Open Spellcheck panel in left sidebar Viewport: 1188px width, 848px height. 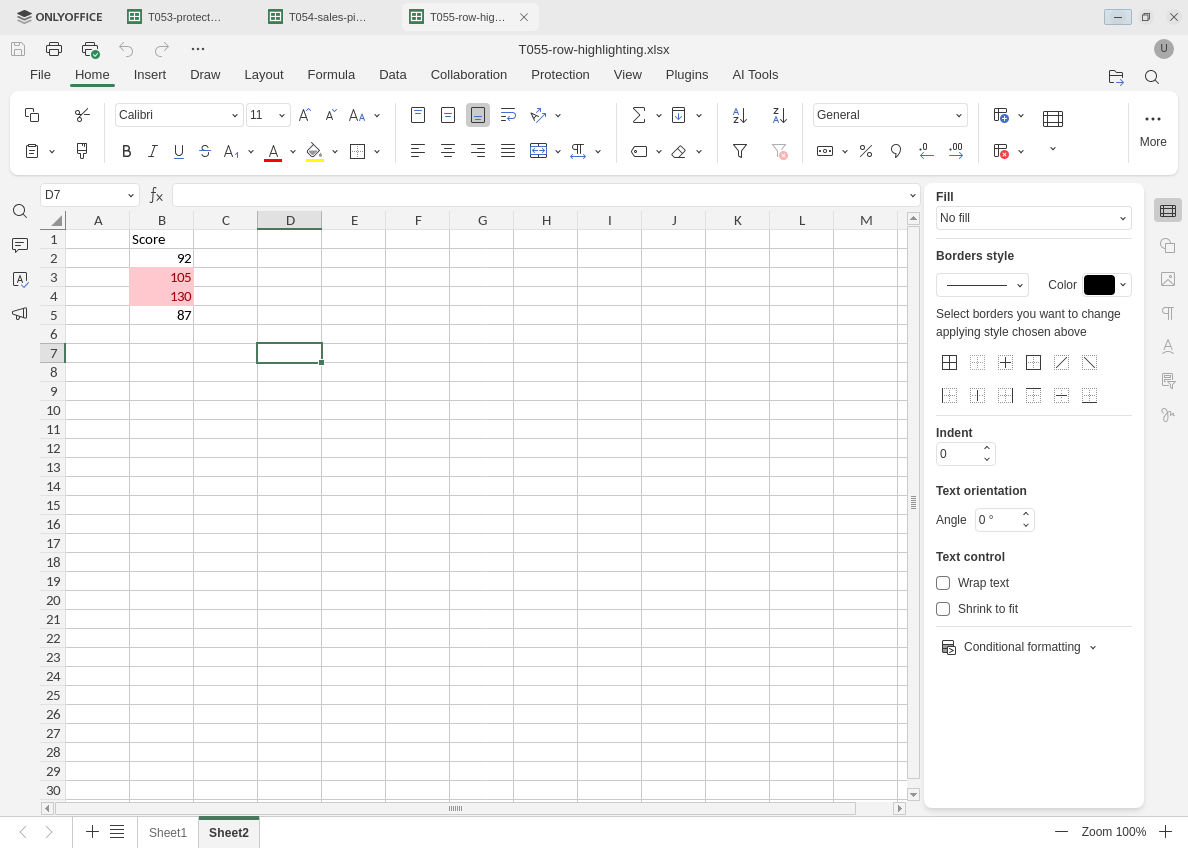click(x=20, y=280)
